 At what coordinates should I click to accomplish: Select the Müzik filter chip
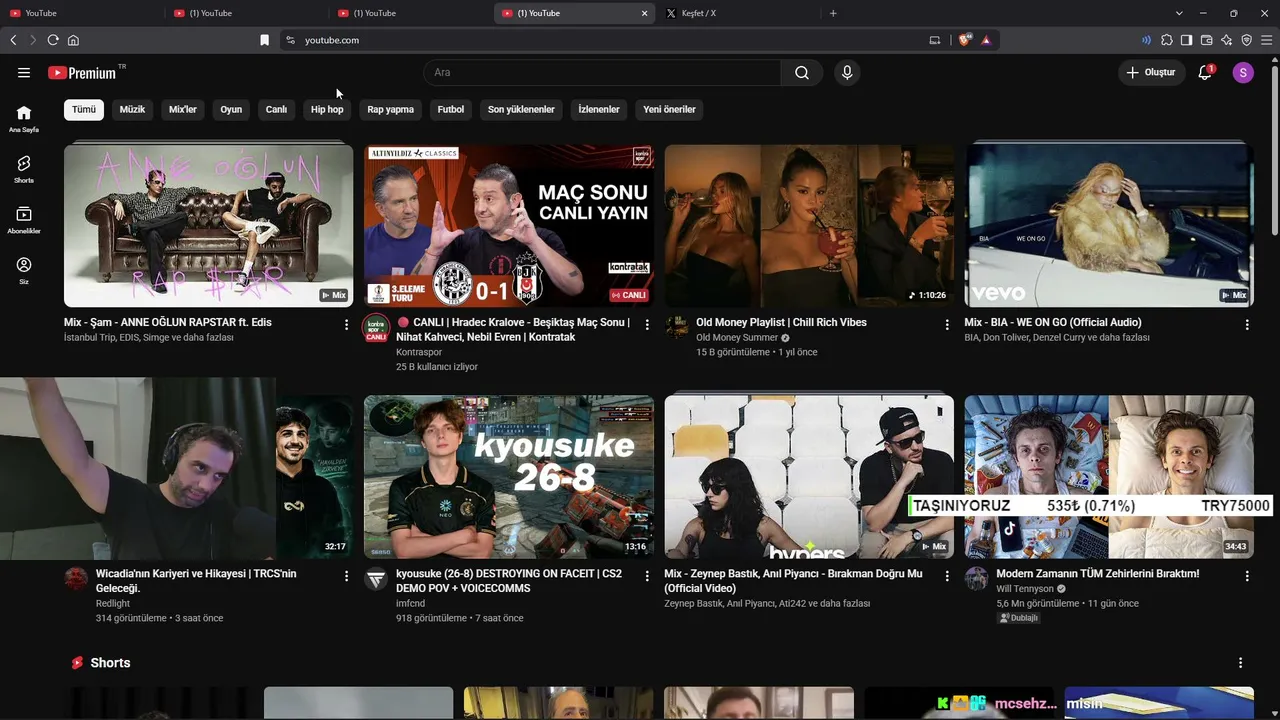coord(132,110)
